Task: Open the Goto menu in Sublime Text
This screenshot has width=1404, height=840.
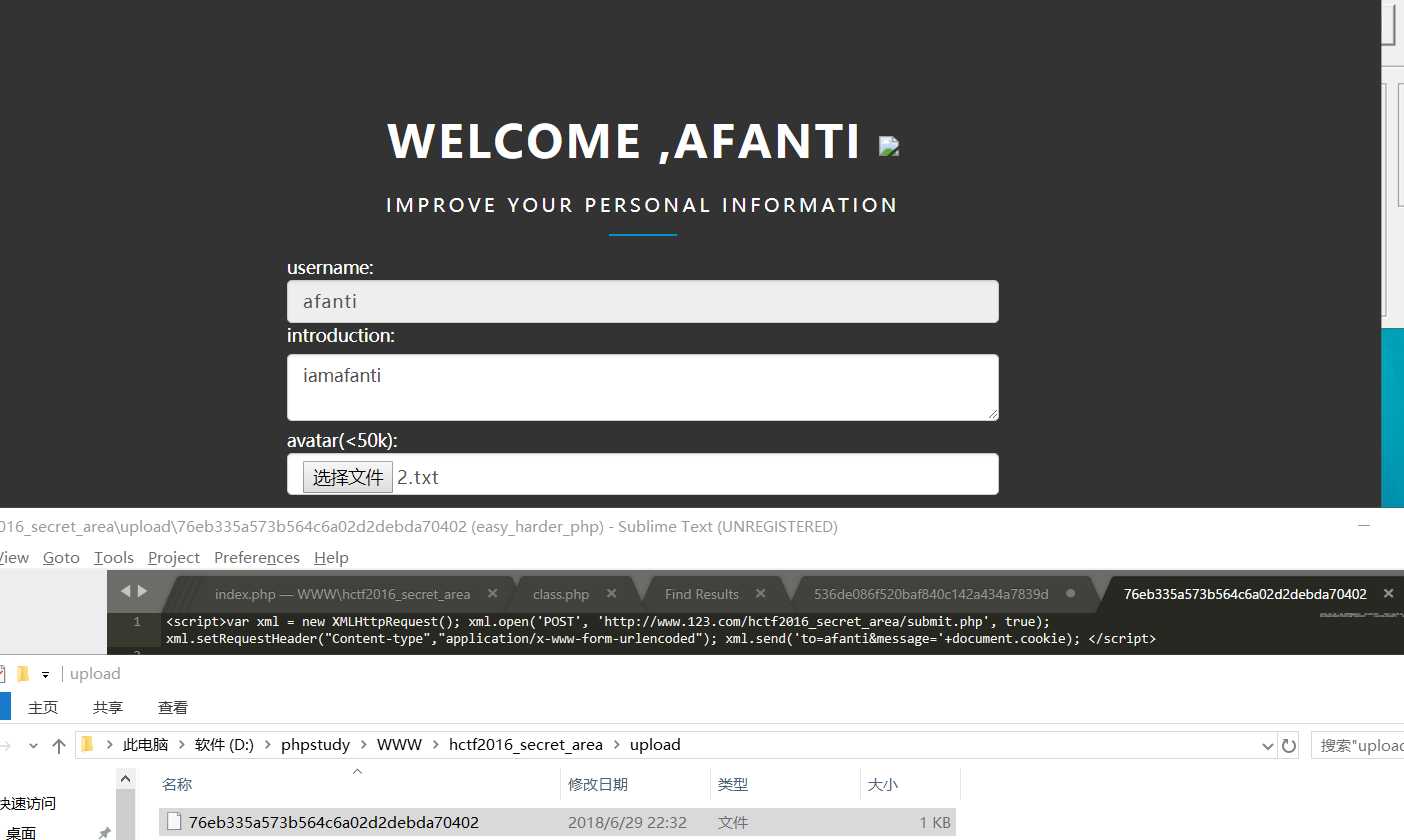Action: click(61, 557)
